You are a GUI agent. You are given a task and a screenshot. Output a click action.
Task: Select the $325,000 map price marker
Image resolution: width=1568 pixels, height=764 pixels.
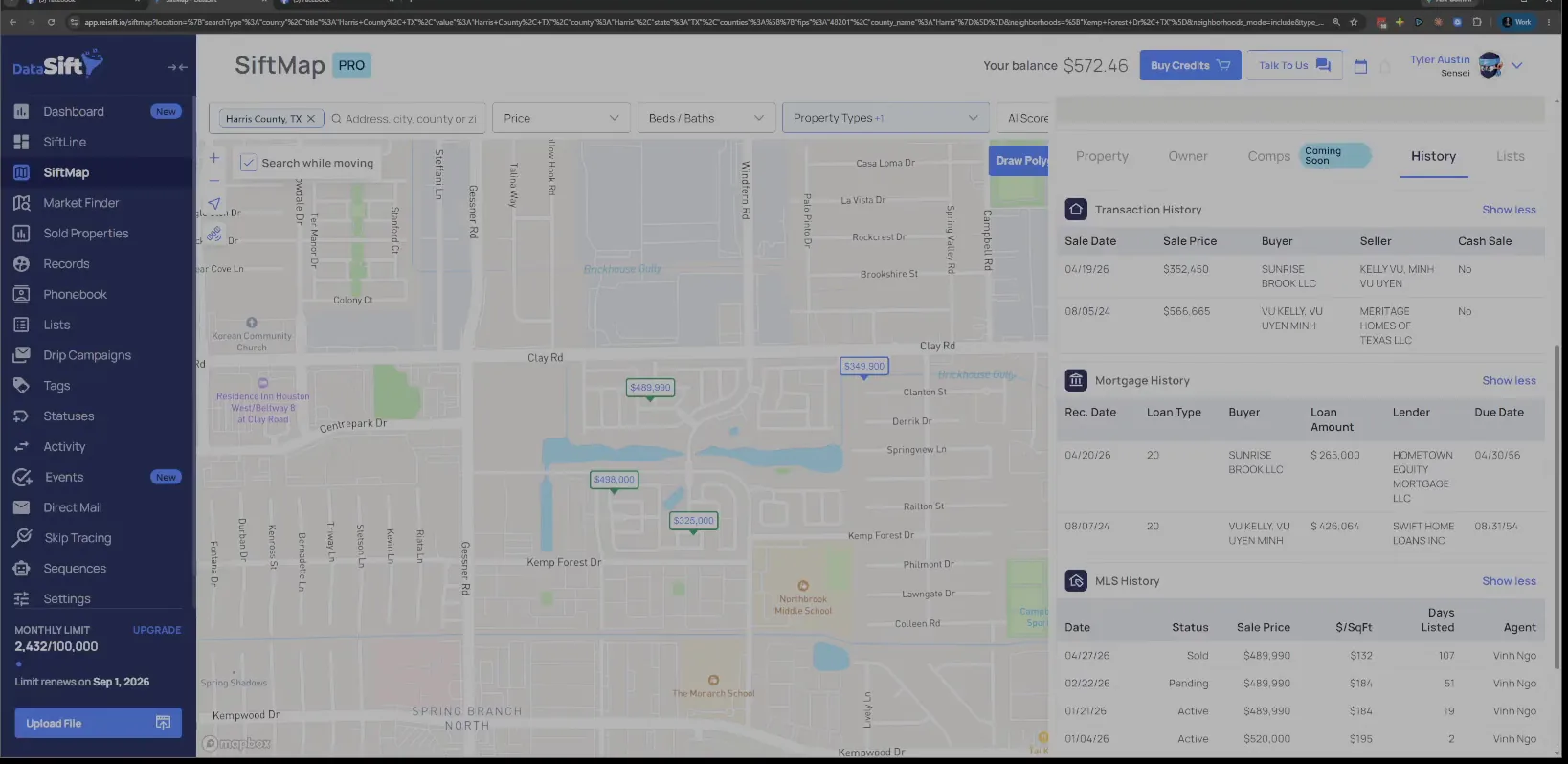coord(693,521)
